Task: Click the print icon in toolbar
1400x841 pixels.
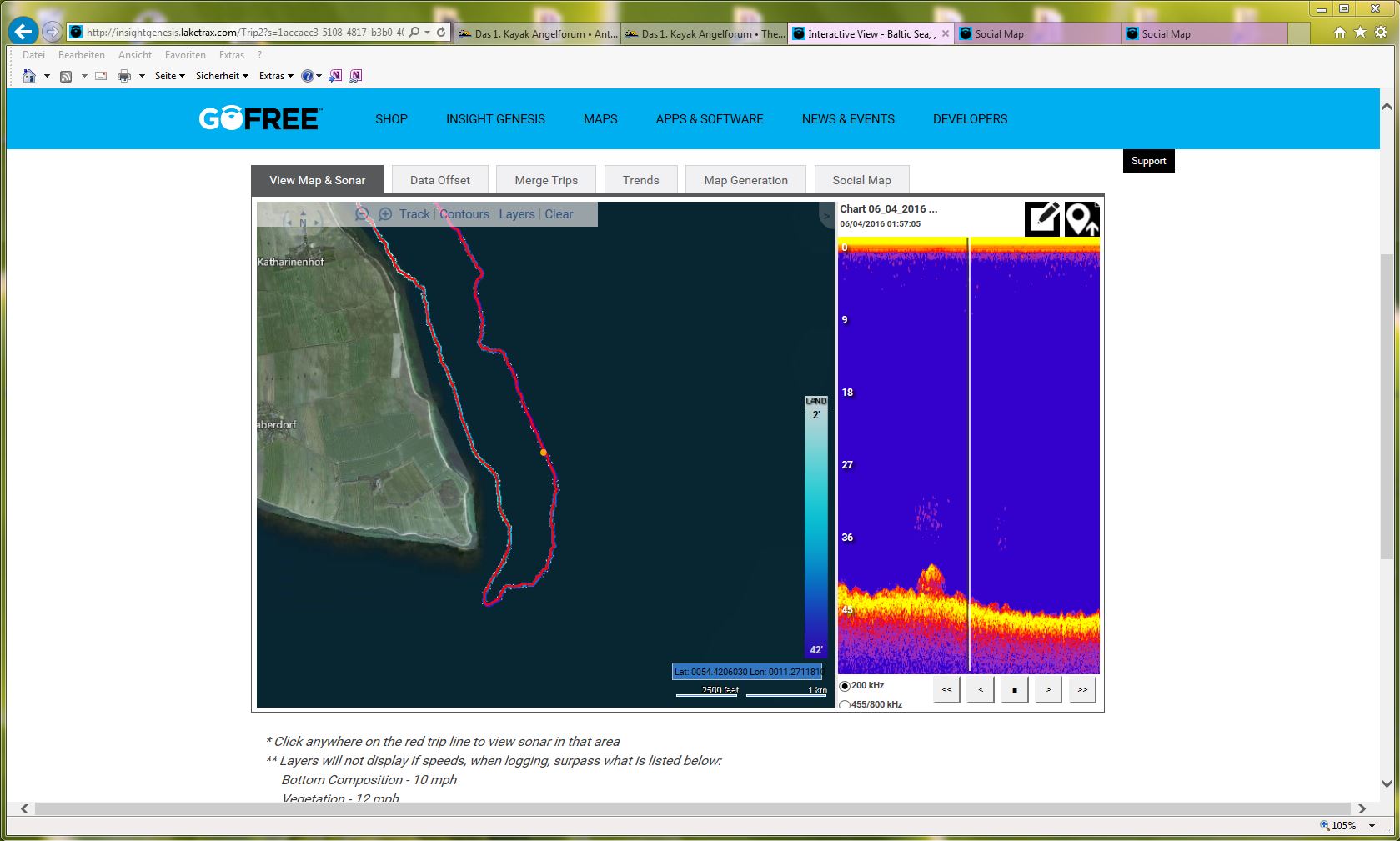Action: (124, 76)
